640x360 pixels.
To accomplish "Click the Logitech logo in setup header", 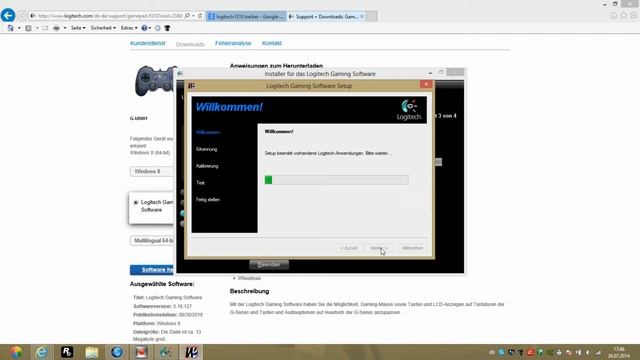I will [x=409, y=110].
